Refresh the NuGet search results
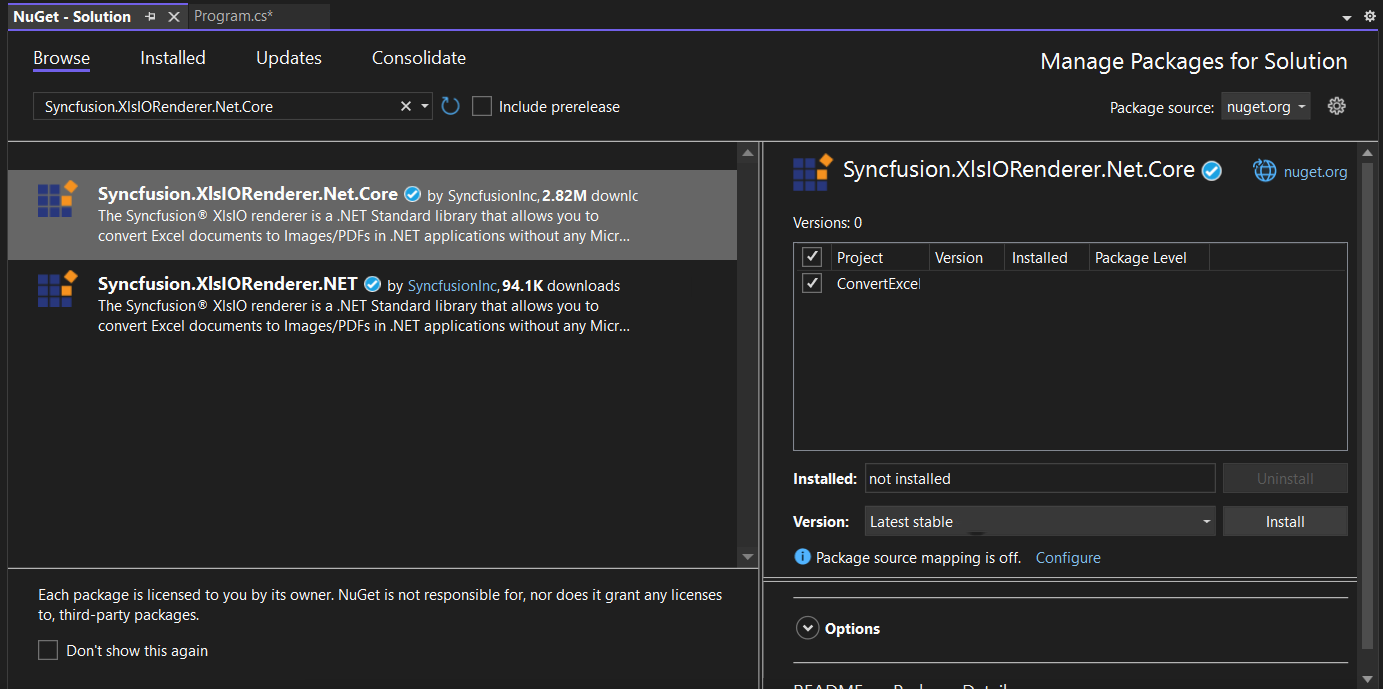The height and width of the screenshot is (689, 1383). [x=449, y=105]
